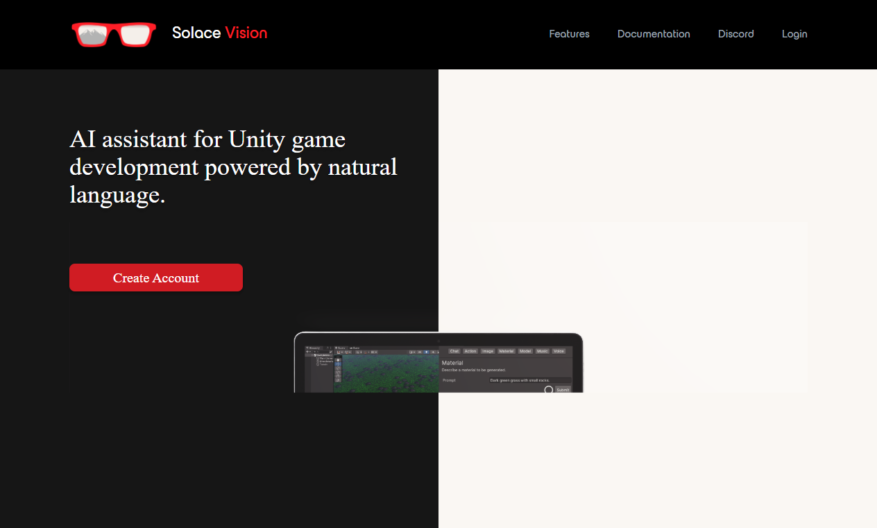Click the Create Account button
Viewport: 877px width, 528px height.
156,277
